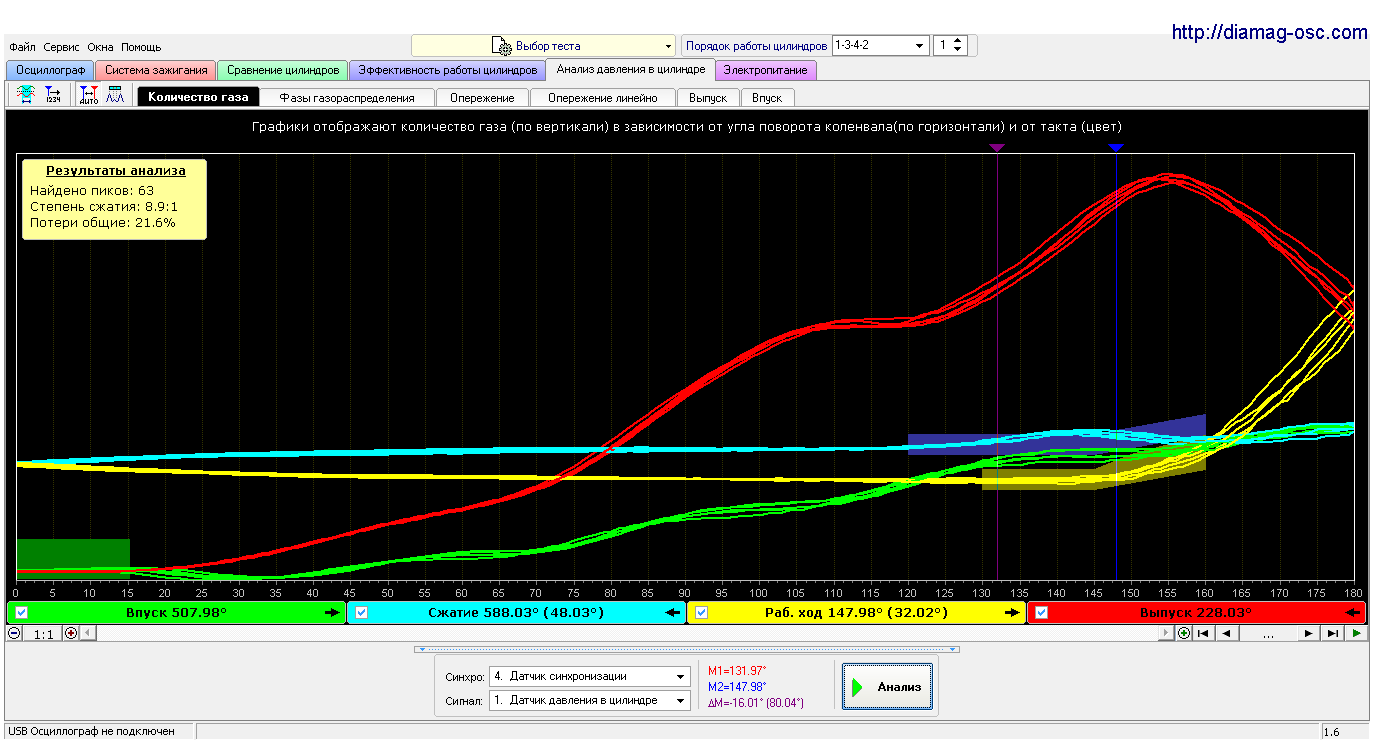Jump to last frame button
This screenshot has width=1382, height=744.
click(x=1332, y=633)
